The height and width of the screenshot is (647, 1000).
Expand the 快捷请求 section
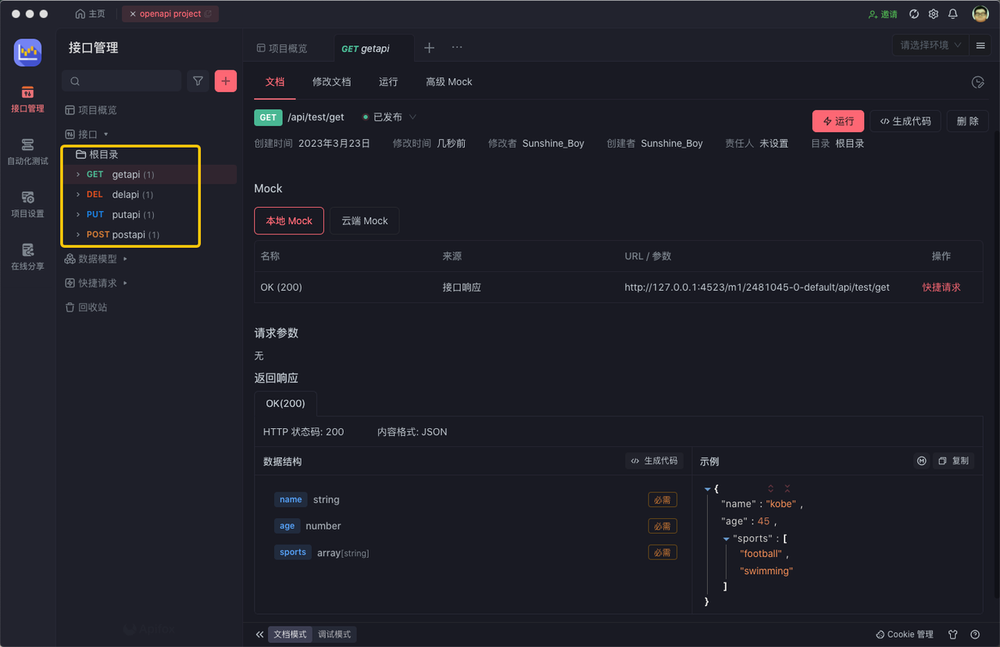tap(125, 283)
